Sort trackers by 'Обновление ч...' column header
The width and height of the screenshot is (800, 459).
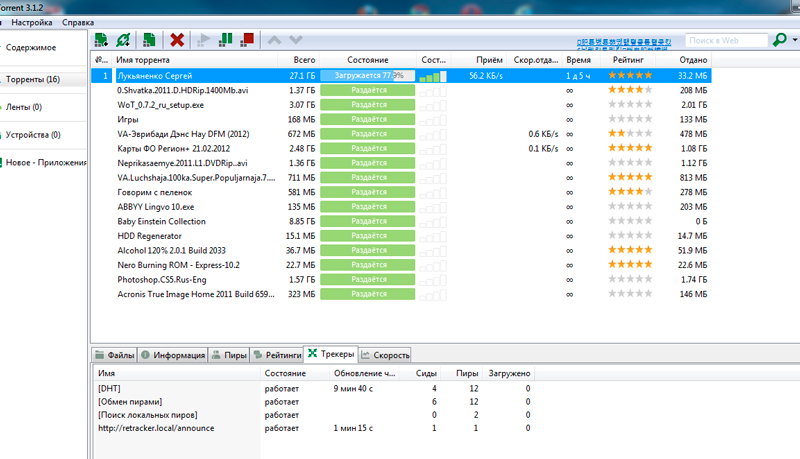click(364, 373)
